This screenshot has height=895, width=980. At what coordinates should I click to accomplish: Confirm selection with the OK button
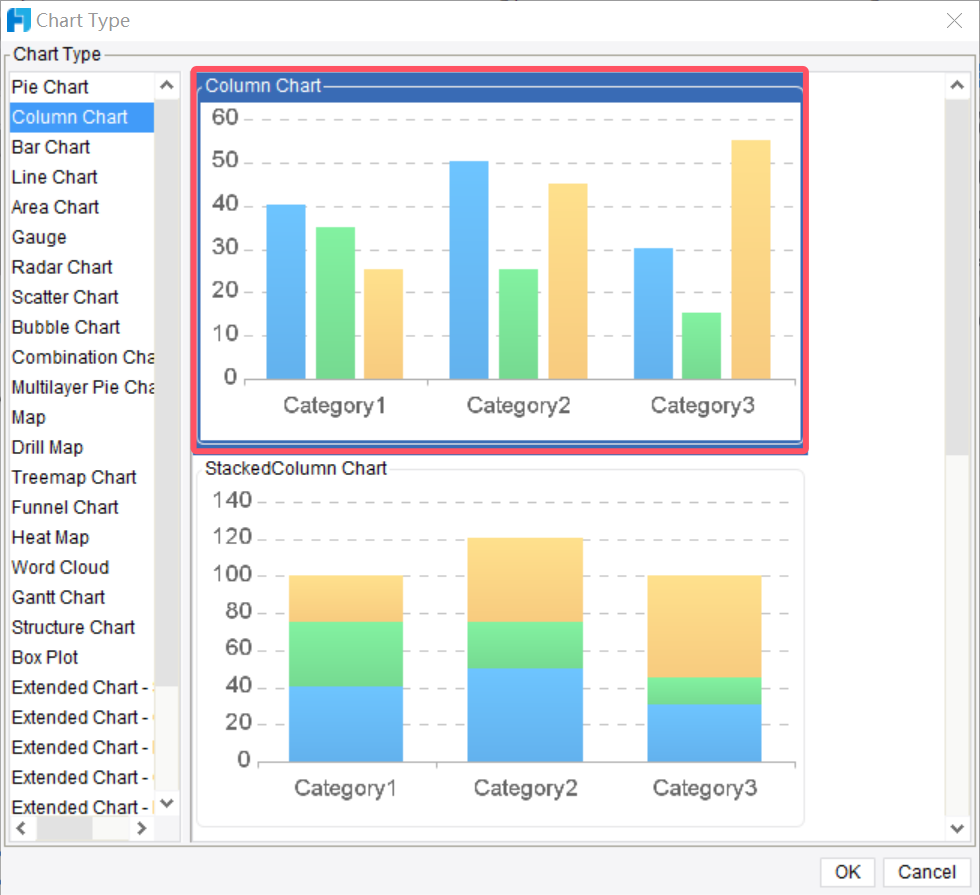click(x=848, y=872)
